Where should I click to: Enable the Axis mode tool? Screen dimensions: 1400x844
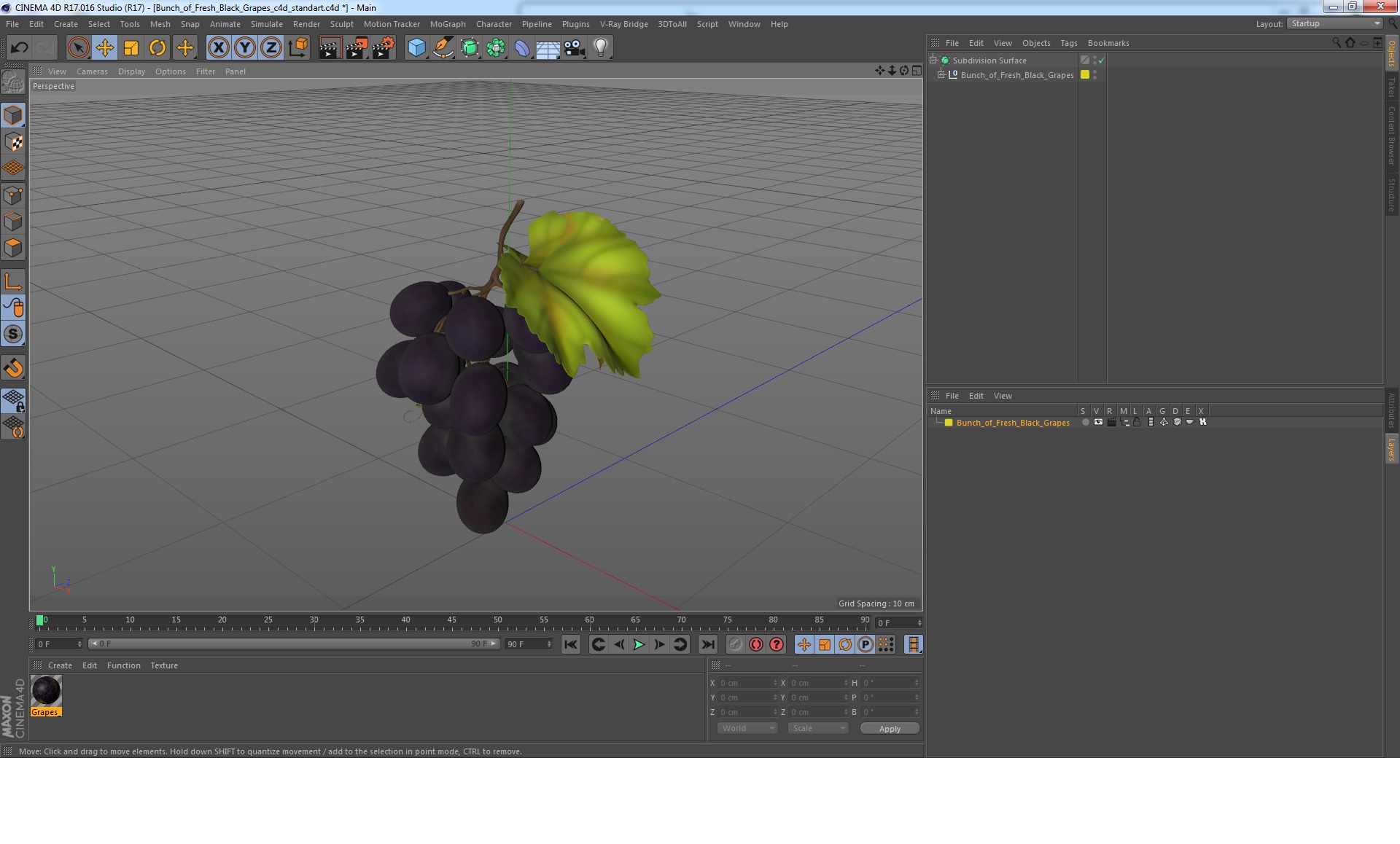coord(13,281)
